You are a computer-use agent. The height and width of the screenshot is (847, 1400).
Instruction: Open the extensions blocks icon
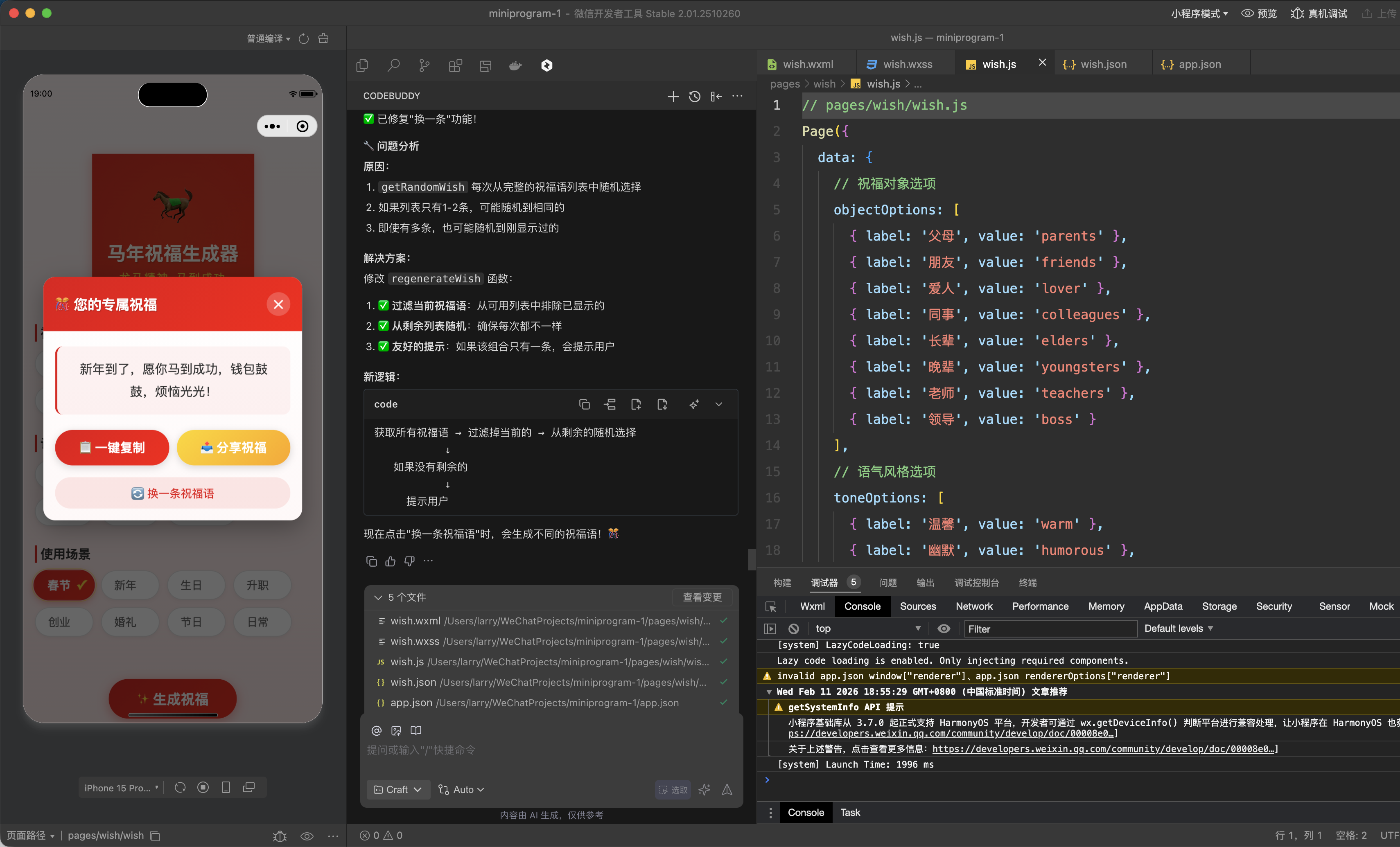pyautogui.click(x=455, y=65)
